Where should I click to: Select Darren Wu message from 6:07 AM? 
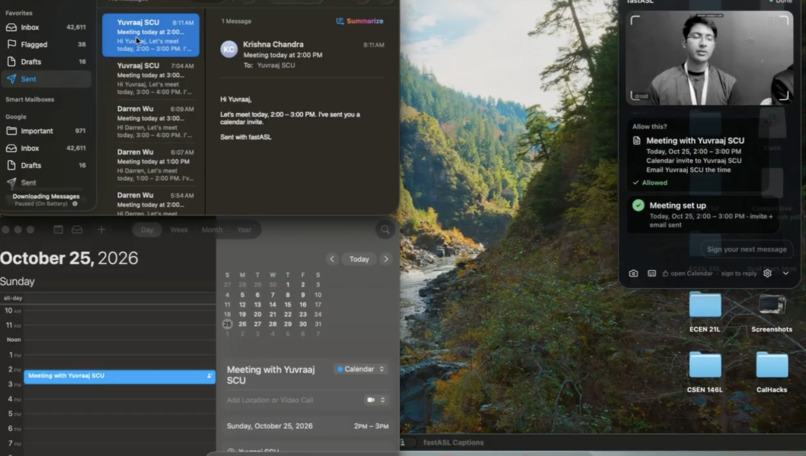point(151,165)
